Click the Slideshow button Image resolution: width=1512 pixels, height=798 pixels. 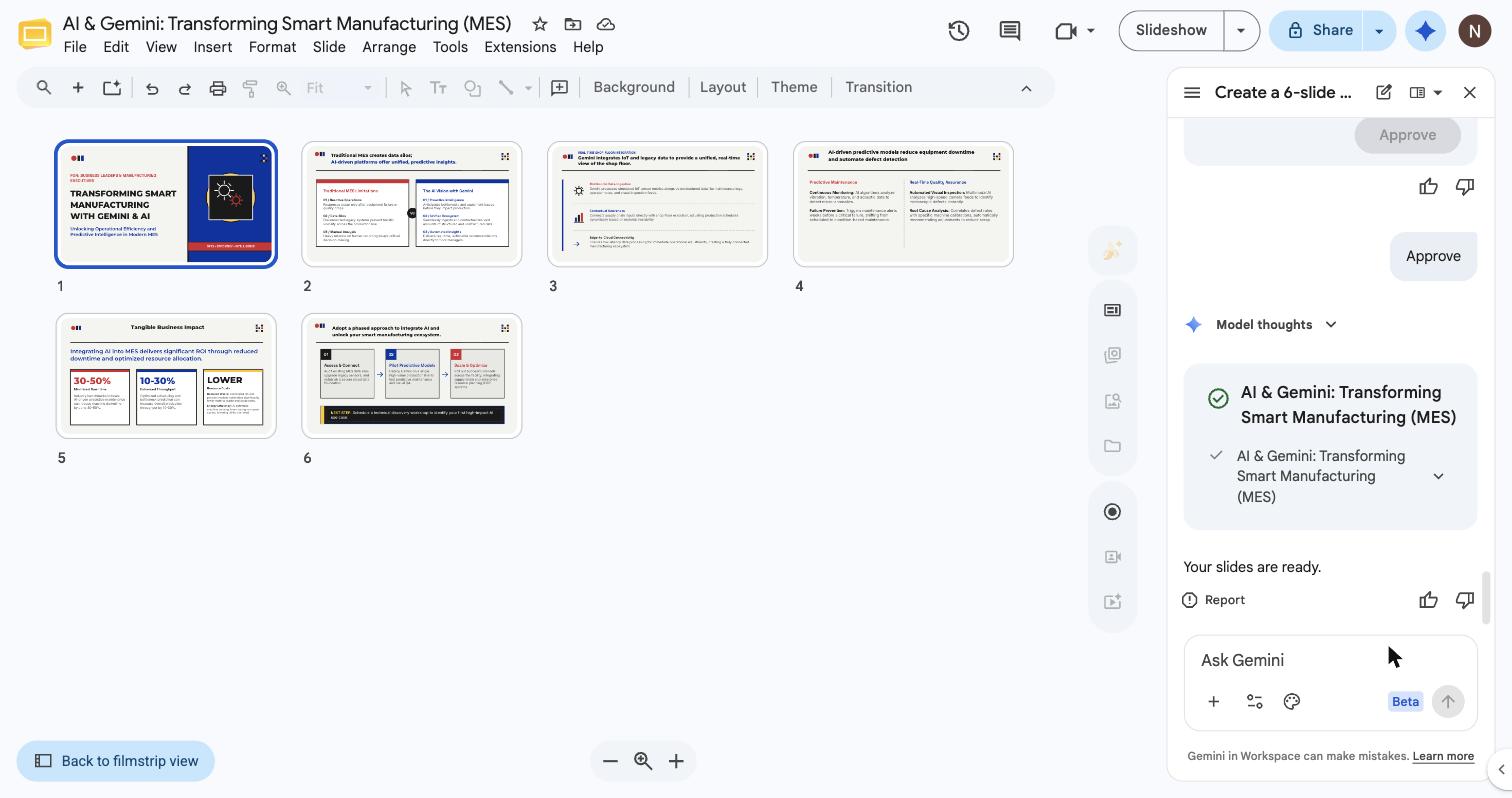pos(1171,31)
